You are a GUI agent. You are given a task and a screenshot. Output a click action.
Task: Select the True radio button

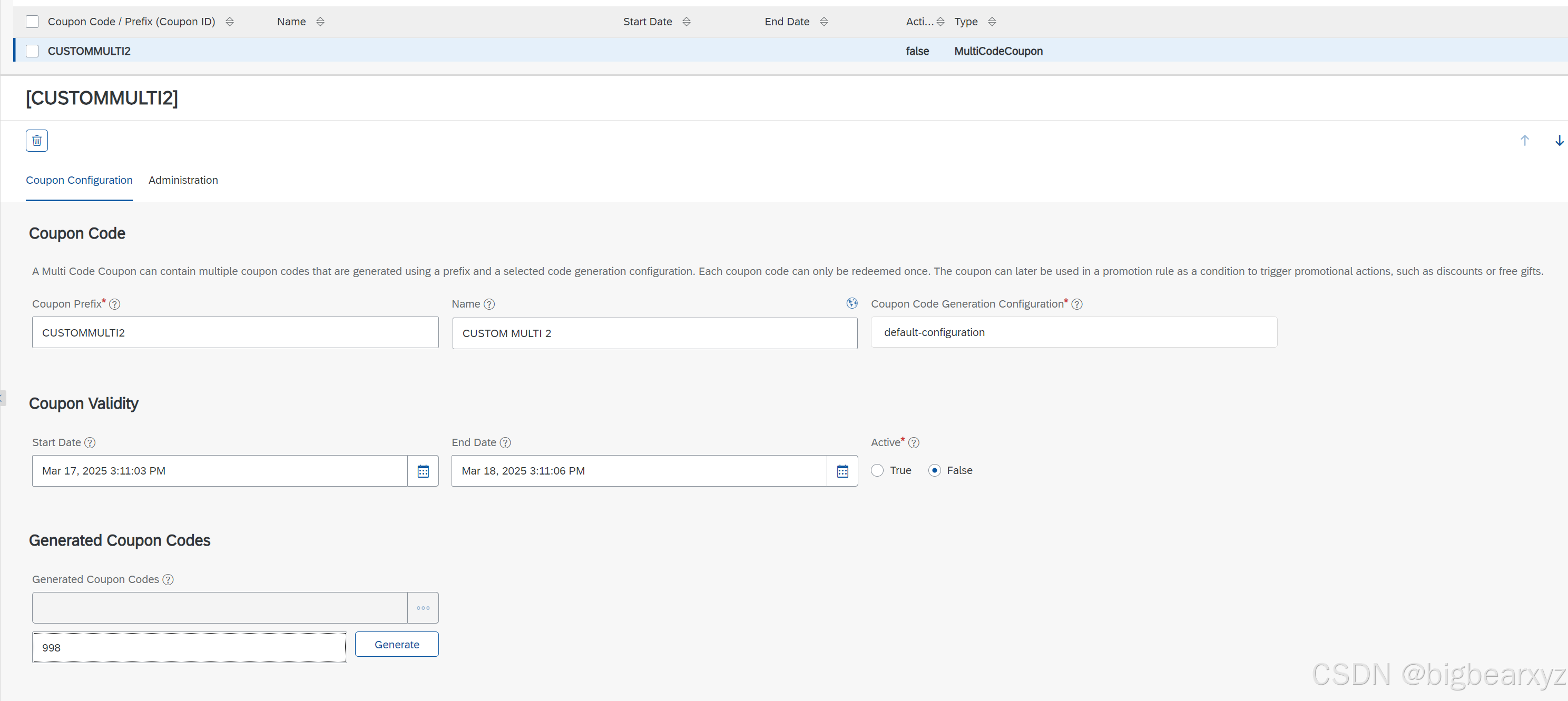[x=877, y=470]
